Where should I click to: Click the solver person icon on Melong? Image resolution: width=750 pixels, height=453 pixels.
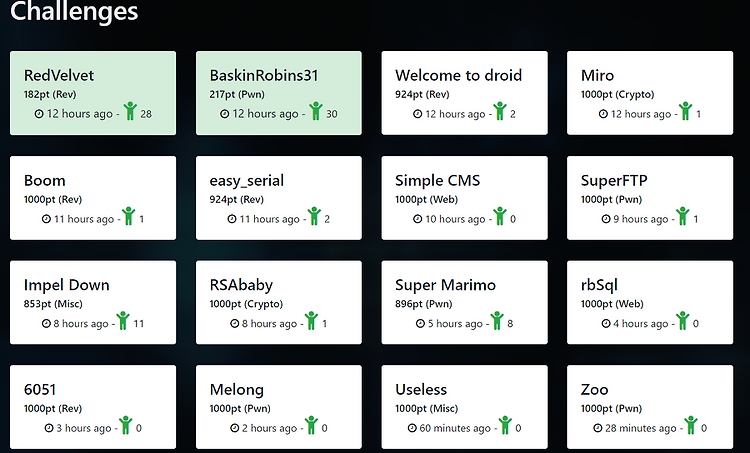(311, 425)
